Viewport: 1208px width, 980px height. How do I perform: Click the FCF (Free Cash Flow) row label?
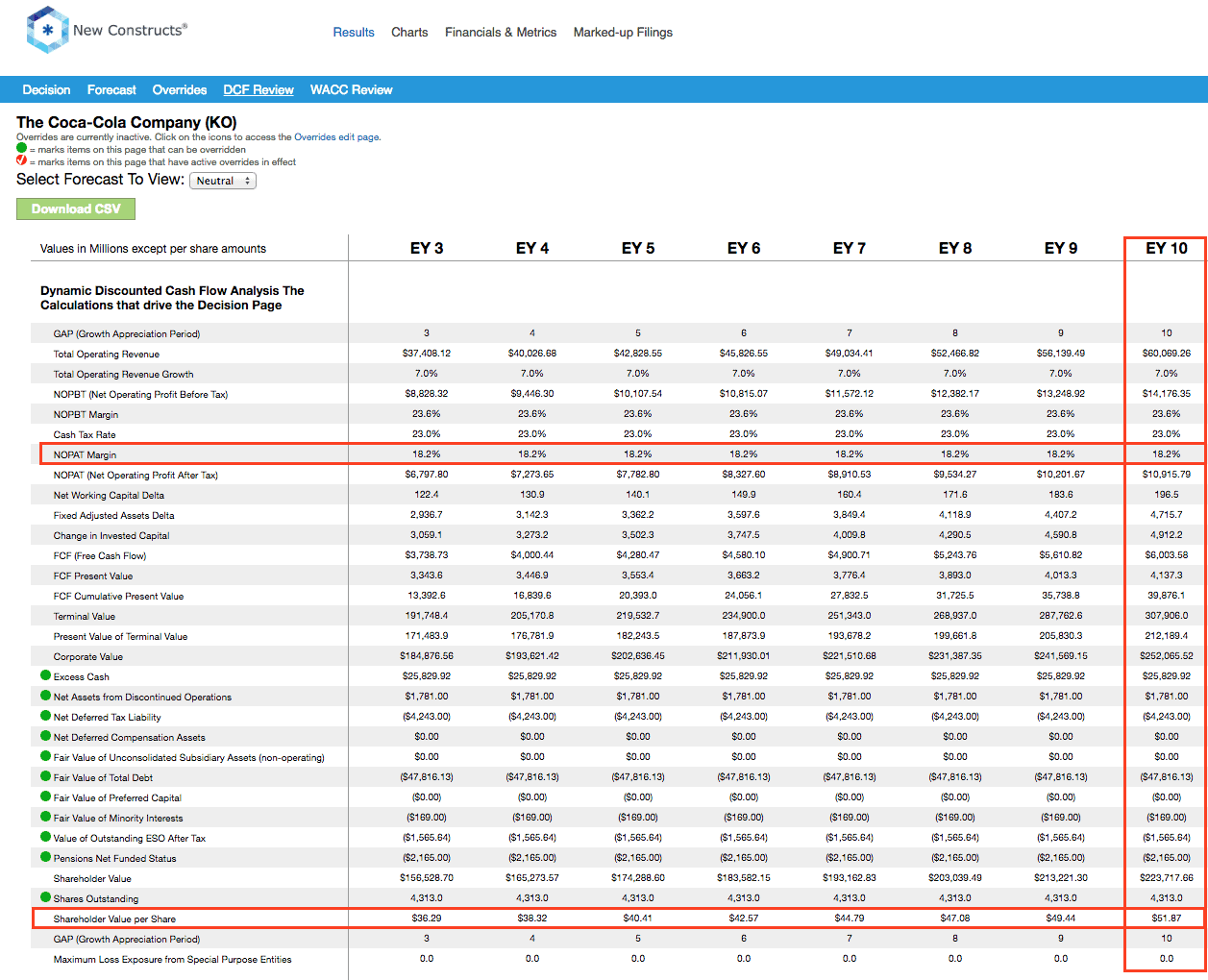click(x=100, y=555)
